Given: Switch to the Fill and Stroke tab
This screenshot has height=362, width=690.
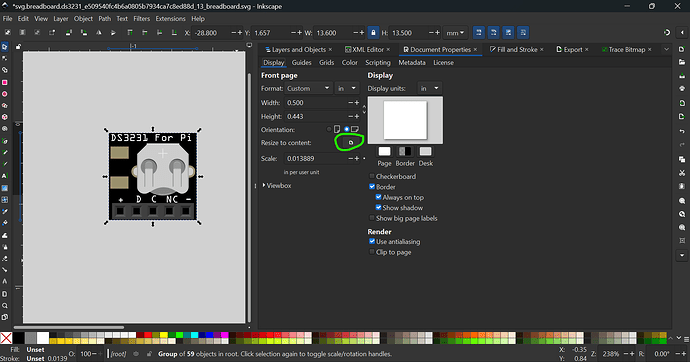Looking at the screenshot, I should [x=517, y=50].
